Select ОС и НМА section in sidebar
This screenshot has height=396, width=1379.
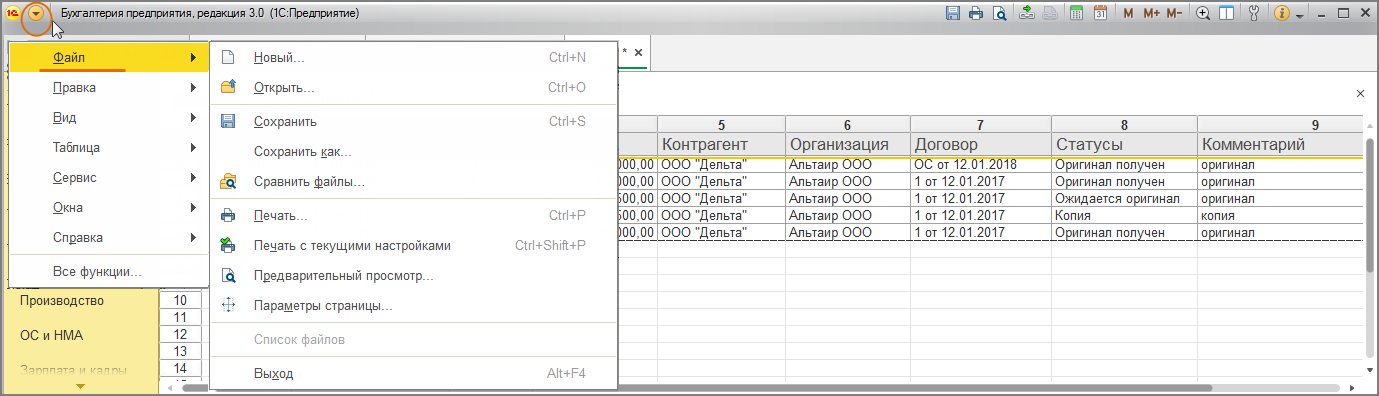click(x=49, y=335)
